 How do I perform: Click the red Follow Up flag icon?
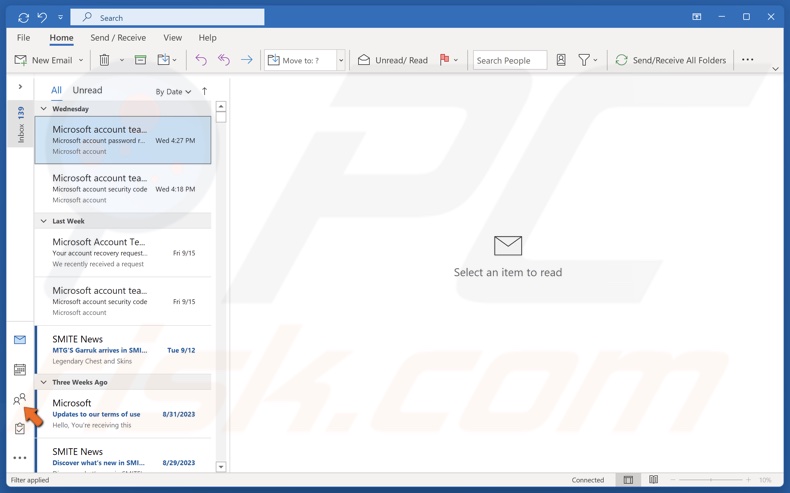tap(444, 60)
